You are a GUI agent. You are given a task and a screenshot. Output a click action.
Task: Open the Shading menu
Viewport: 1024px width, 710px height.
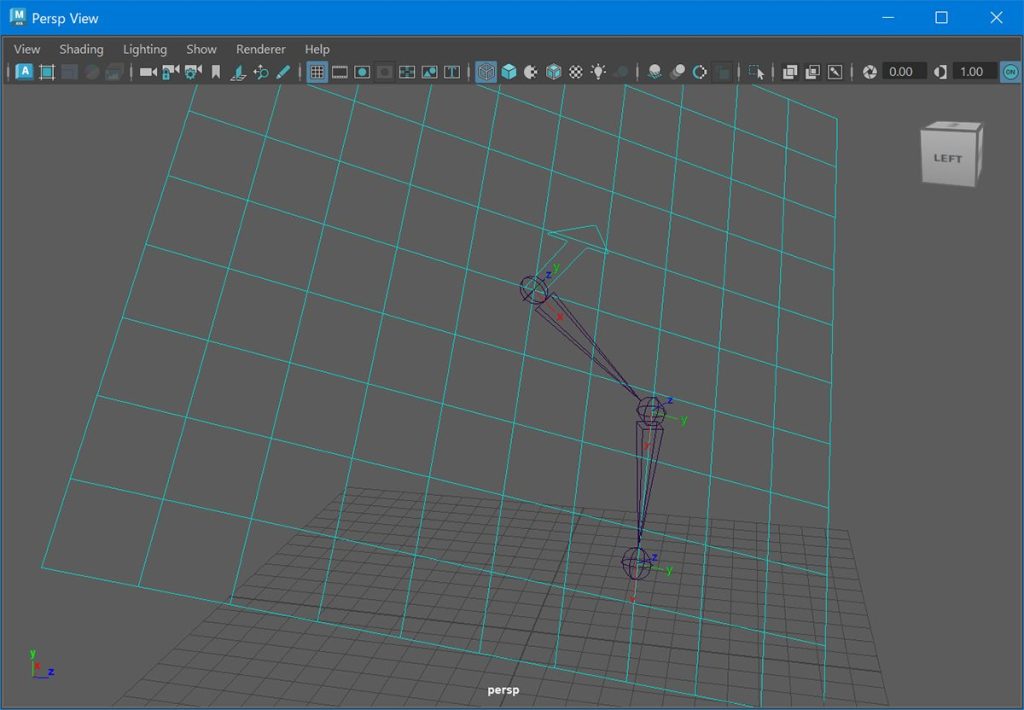pyautogui.click(x=81, y=49)
